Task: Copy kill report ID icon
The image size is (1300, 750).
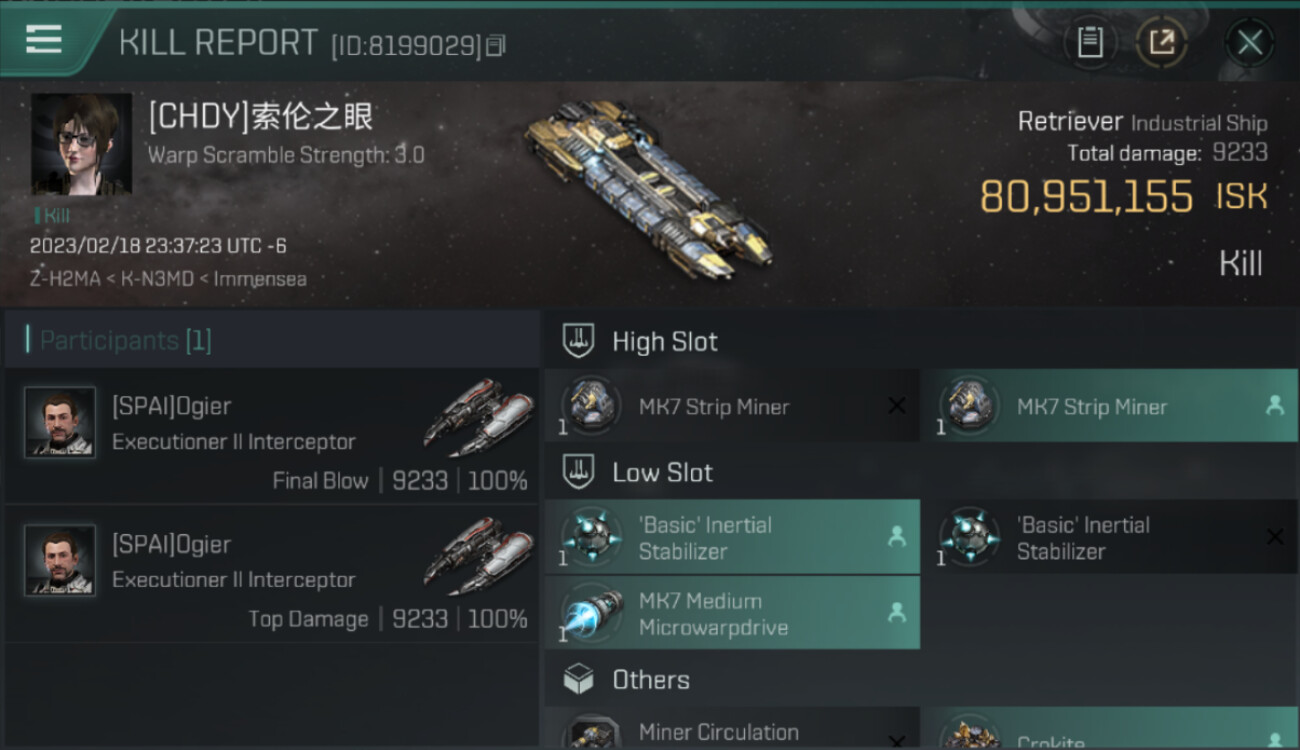Action: (x=497, y=45)
